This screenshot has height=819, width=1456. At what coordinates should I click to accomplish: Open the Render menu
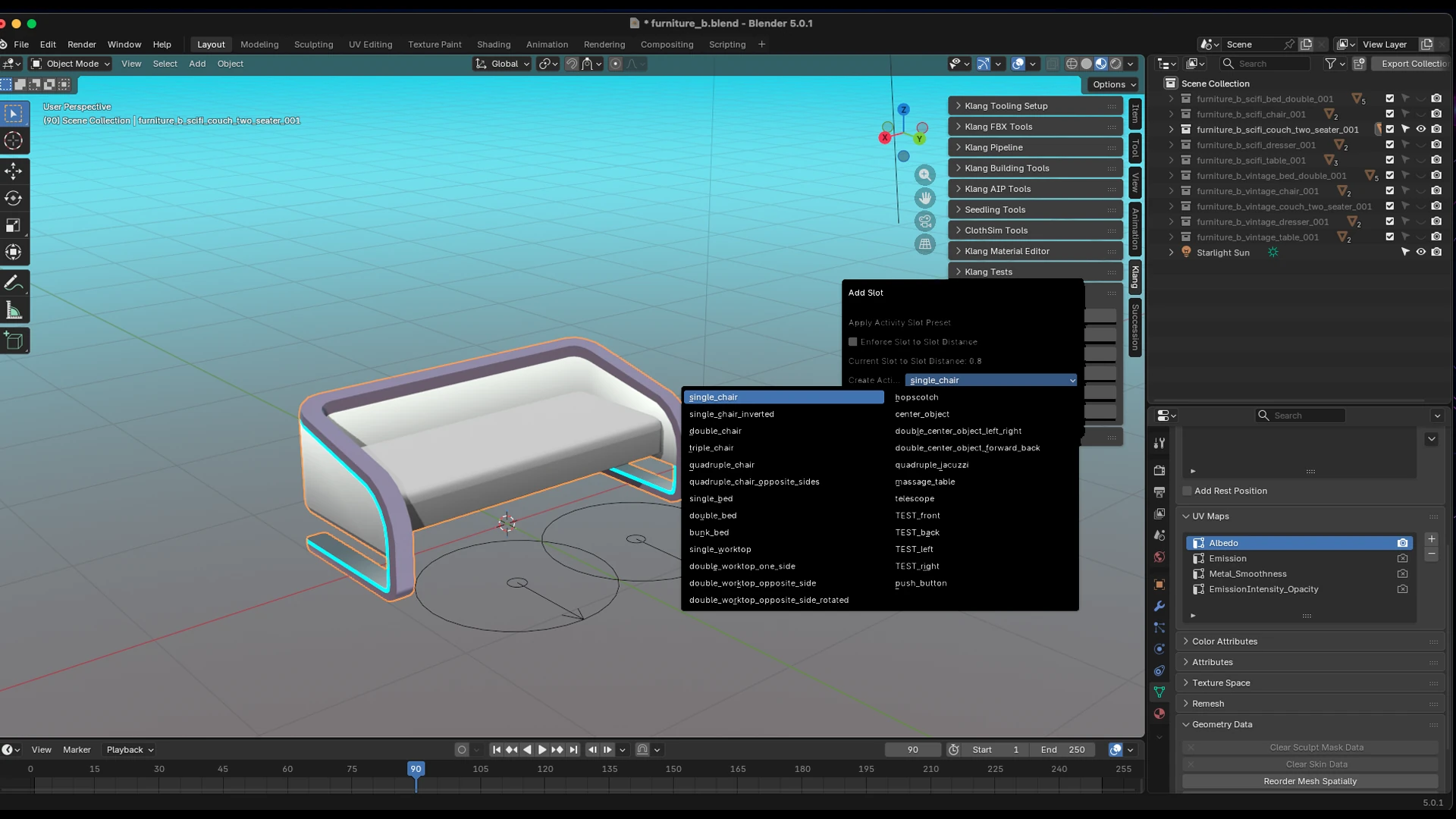(x=81, y=45)
